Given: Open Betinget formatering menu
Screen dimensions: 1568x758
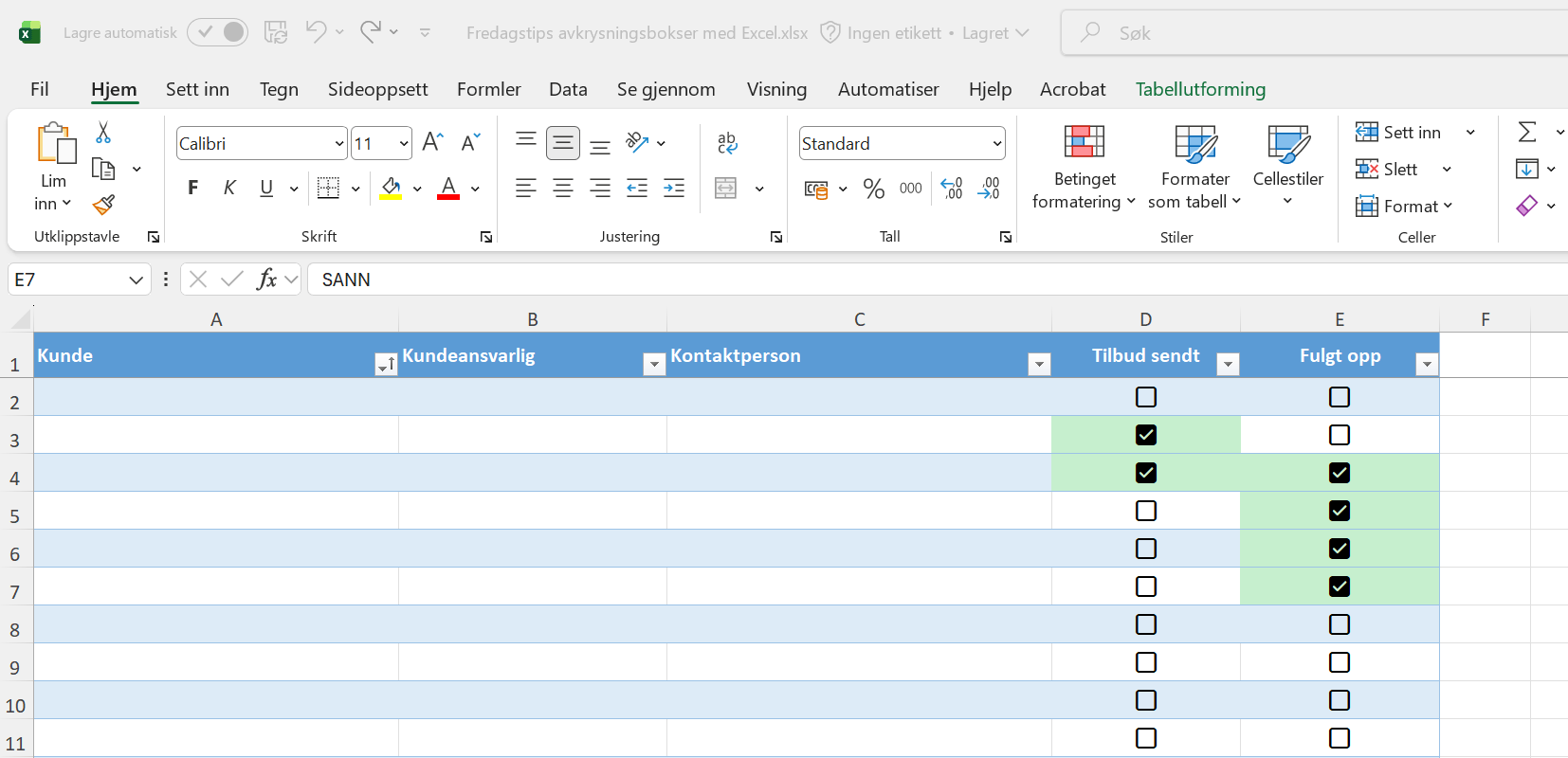Looking at the screenshot, I should point(1085,167).
